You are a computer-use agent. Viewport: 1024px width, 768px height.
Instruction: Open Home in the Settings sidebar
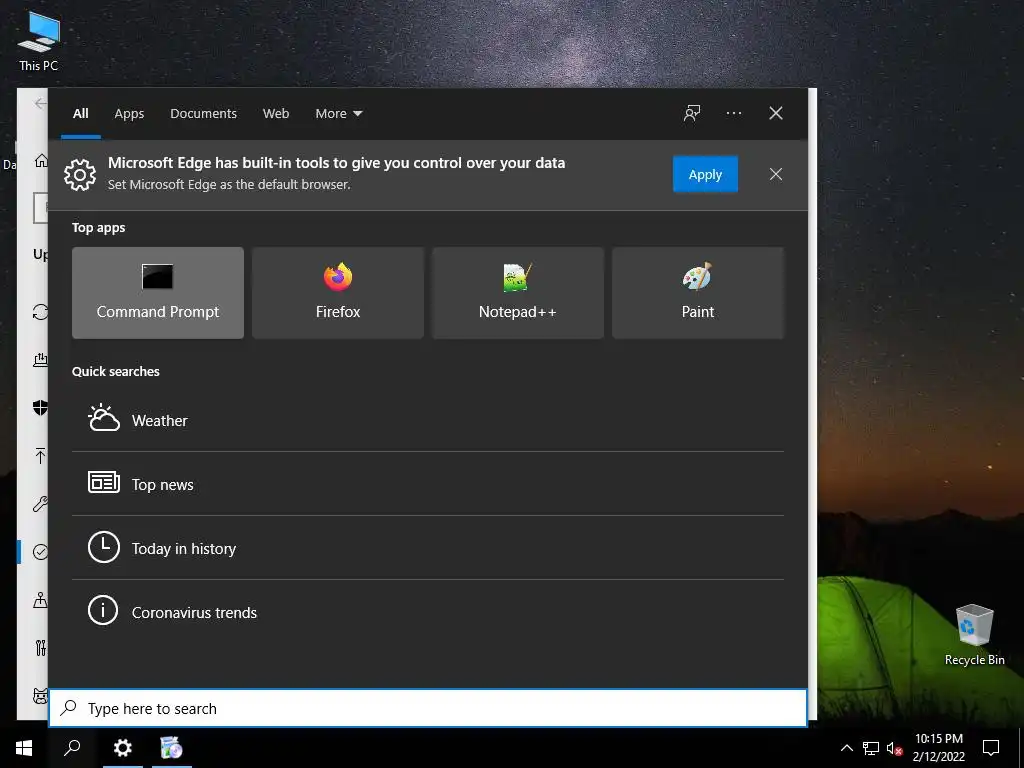pyautogui.click(x=41, y=160)
